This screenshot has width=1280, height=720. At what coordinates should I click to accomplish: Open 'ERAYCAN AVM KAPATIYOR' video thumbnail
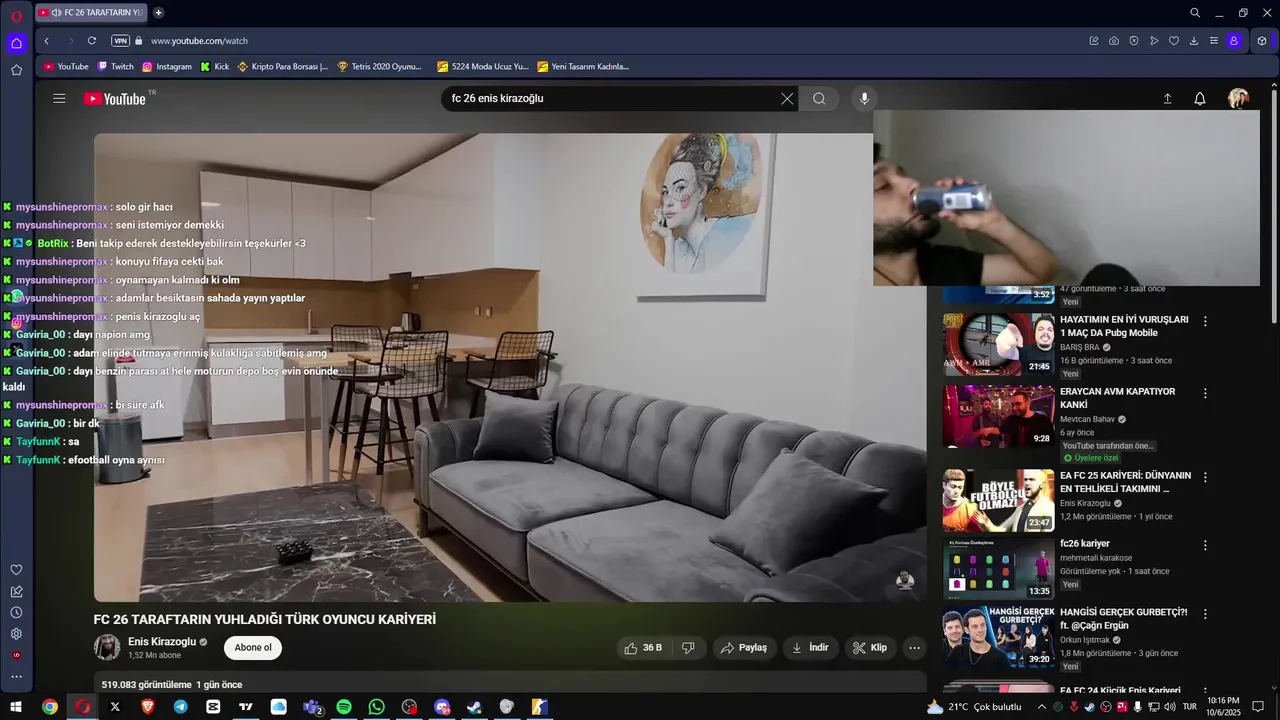(998, 416)
